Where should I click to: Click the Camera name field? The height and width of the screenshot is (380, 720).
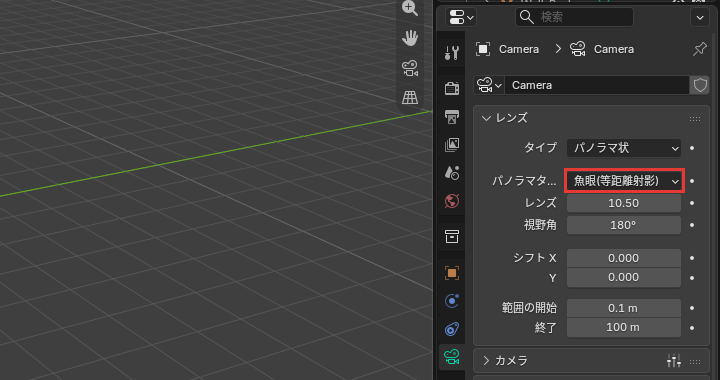coord(597,85)
